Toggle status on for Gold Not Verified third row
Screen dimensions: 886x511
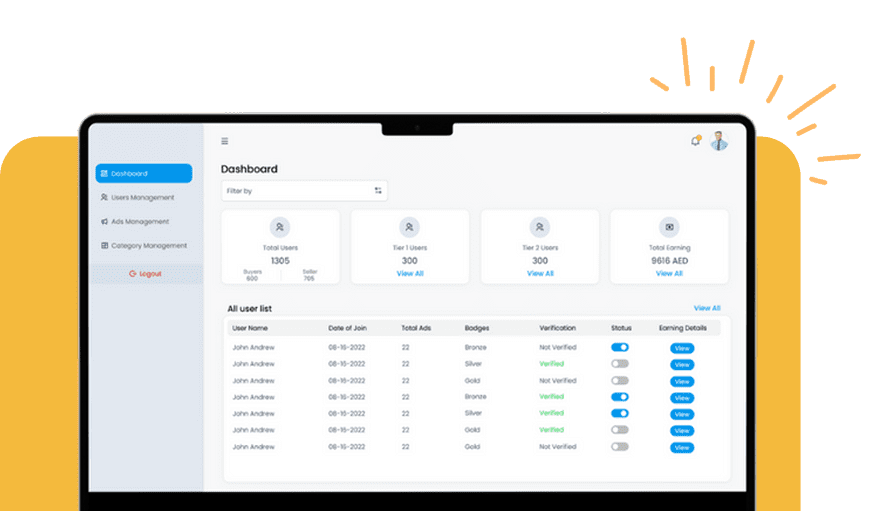point(620,380)
